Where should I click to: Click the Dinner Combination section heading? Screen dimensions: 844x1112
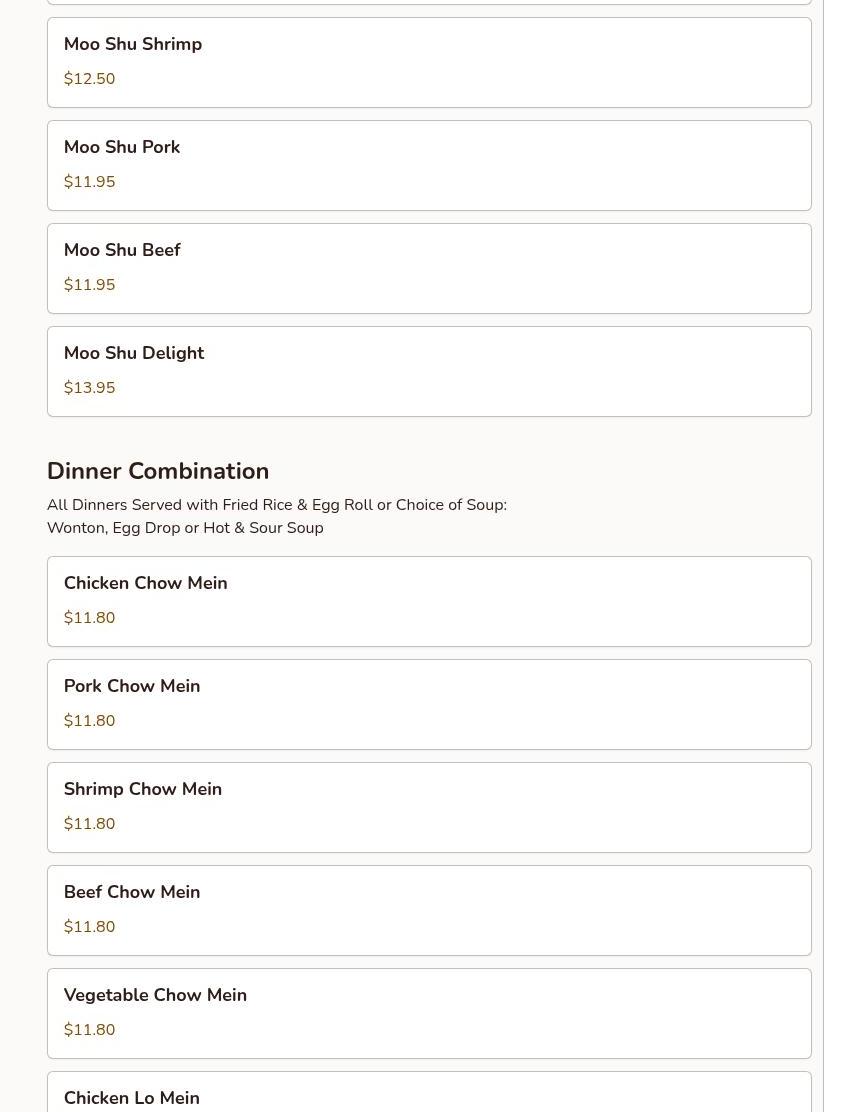[158, 471]
